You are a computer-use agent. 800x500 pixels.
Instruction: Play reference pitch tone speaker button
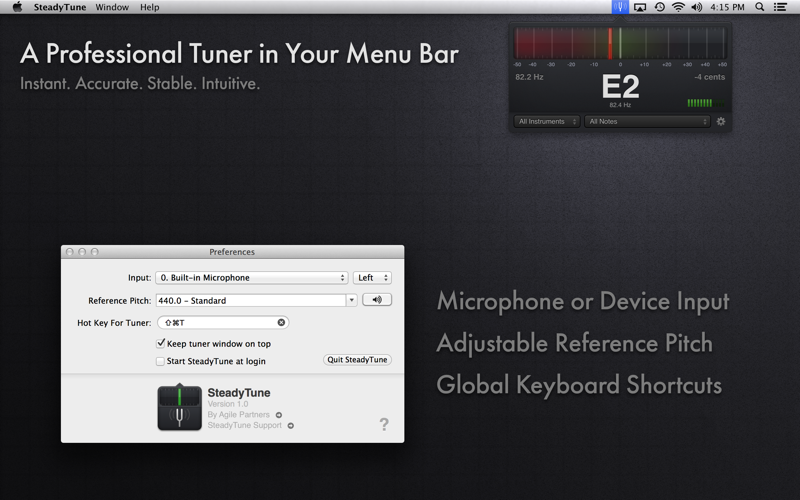pos(377,300)
